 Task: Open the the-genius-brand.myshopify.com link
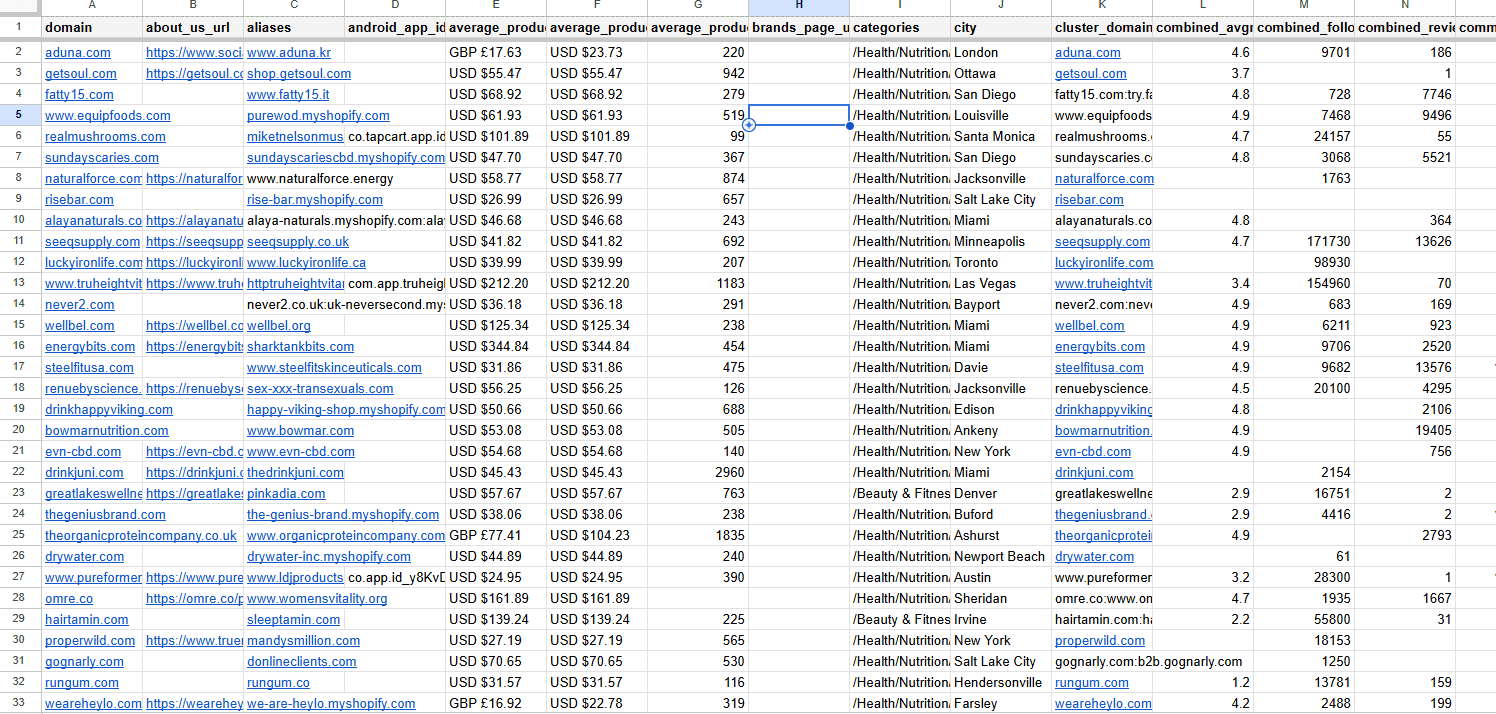(x=343, y=514)
